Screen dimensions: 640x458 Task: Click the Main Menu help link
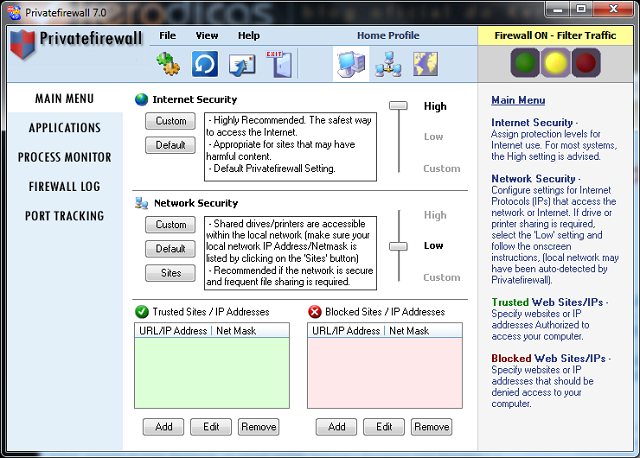click(x=518, y=100)
